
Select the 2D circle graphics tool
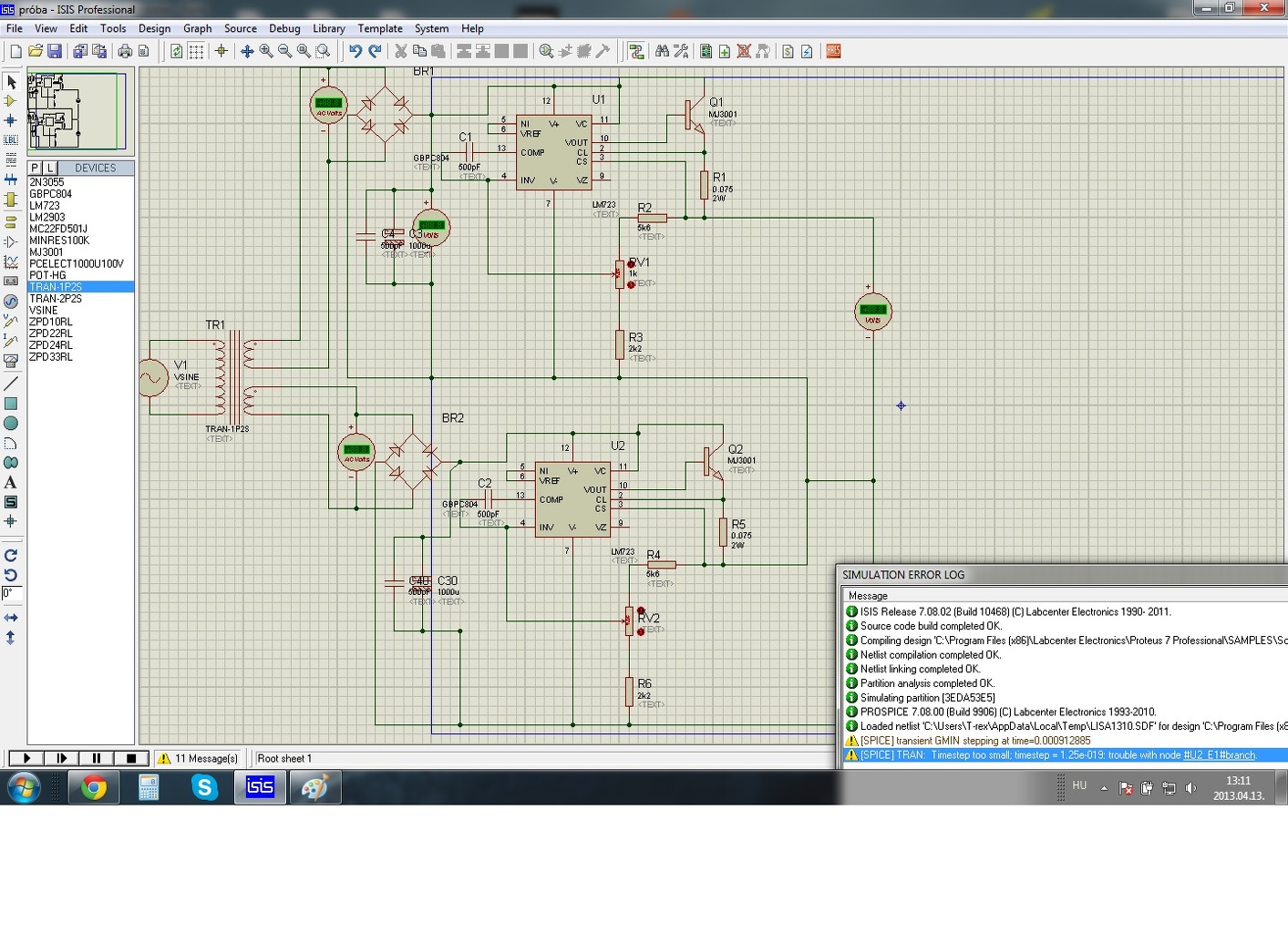(11, 424)
